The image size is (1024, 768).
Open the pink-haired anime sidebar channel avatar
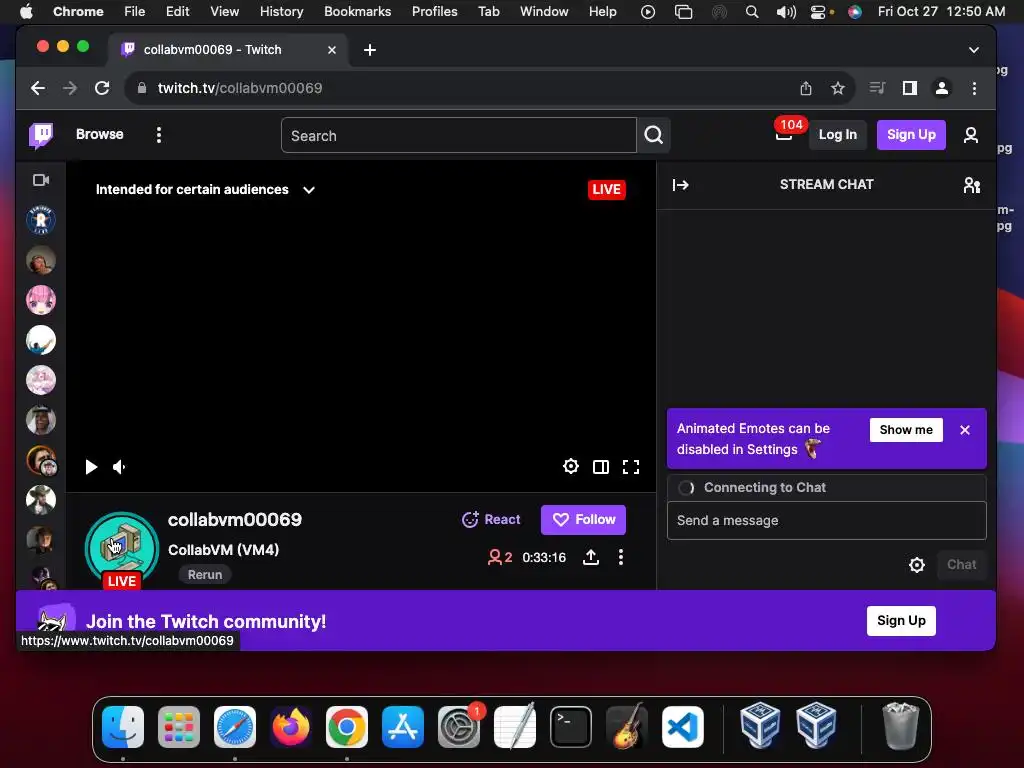click(41, 300)
